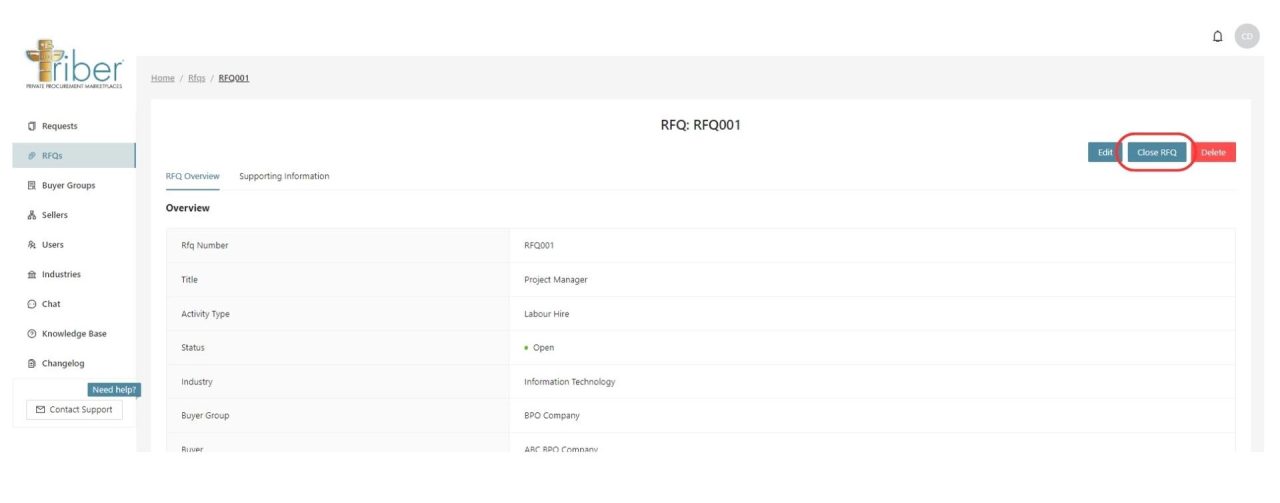Click the Requests sidebar icon
Screen dimensions: 1280x503
tap(32, 126)
